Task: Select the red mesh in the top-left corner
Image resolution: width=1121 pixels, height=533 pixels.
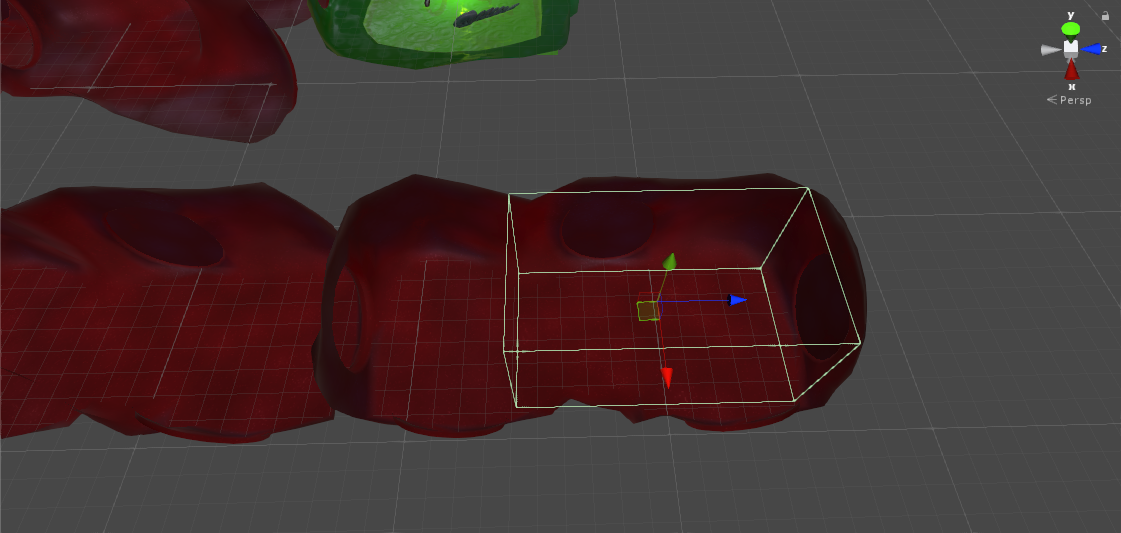Action: (x=150, y=70)
